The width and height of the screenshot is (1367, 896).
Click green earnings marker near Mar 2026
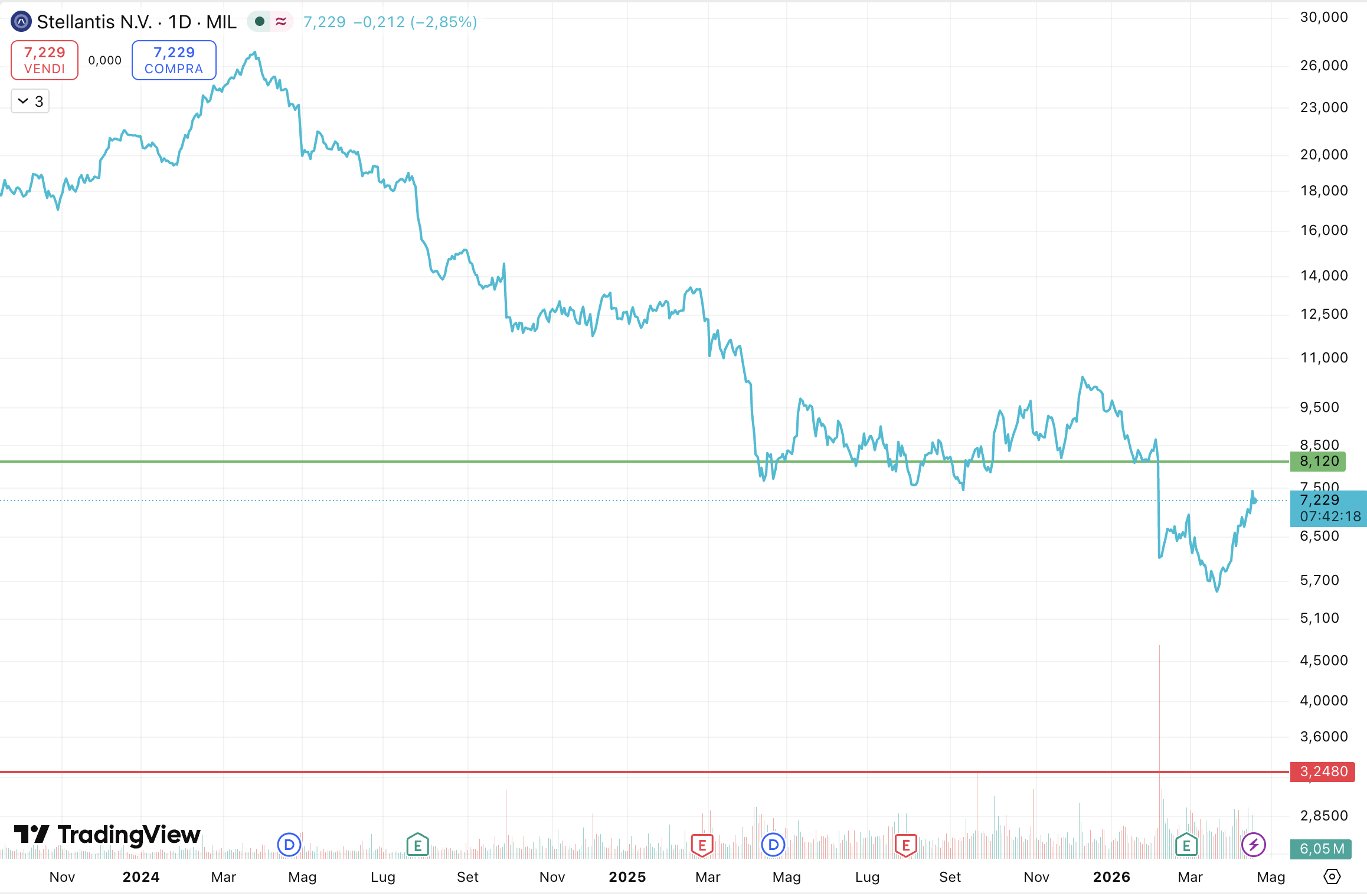coord(1186,845)
